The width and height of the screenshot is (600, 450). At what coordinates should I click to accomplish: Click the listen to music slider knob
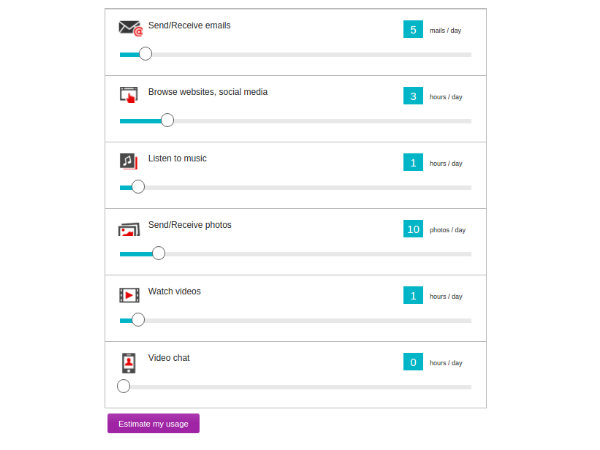pyautogui.click(x=138, y=187)
